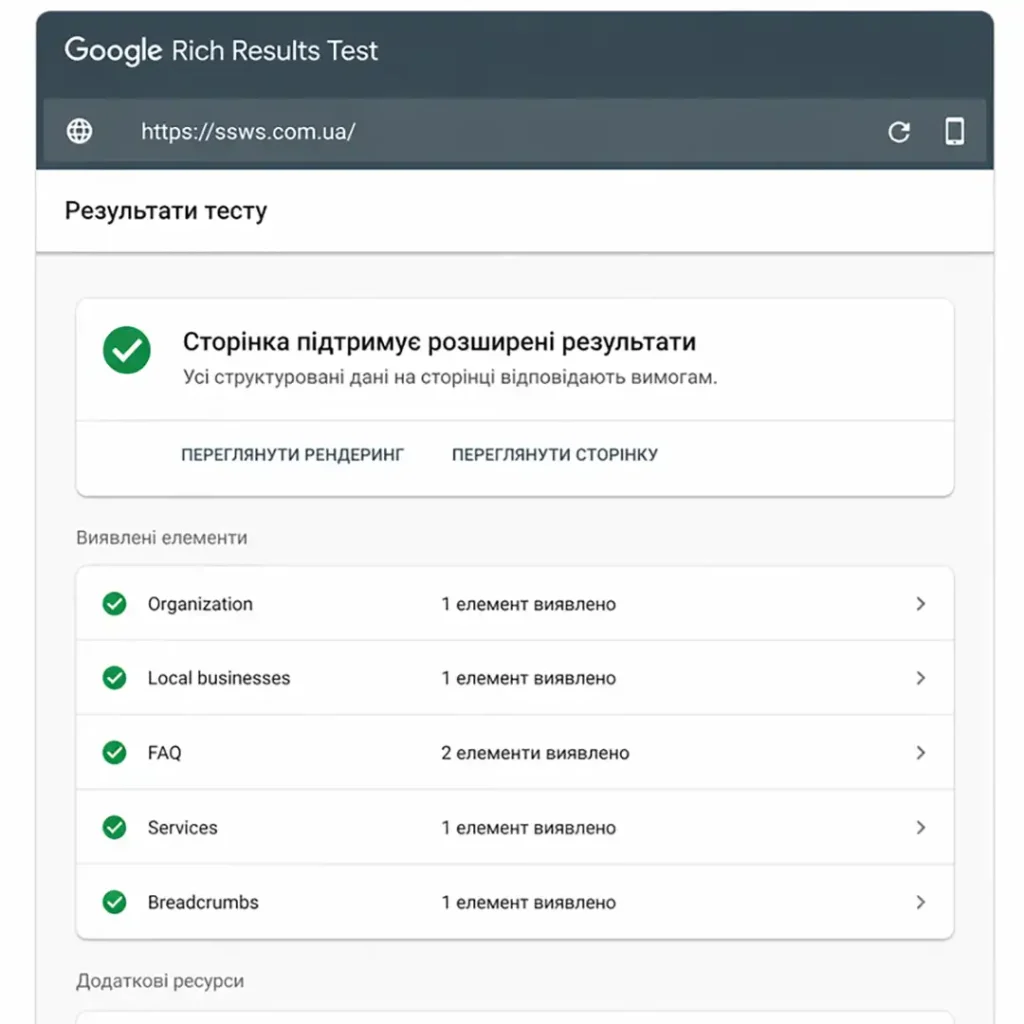Click '1 елемент виявлено' in Breadcrumbs row
This screenshot has width=1024, height=1024.
pyautogui.click(x=528, y=902)
